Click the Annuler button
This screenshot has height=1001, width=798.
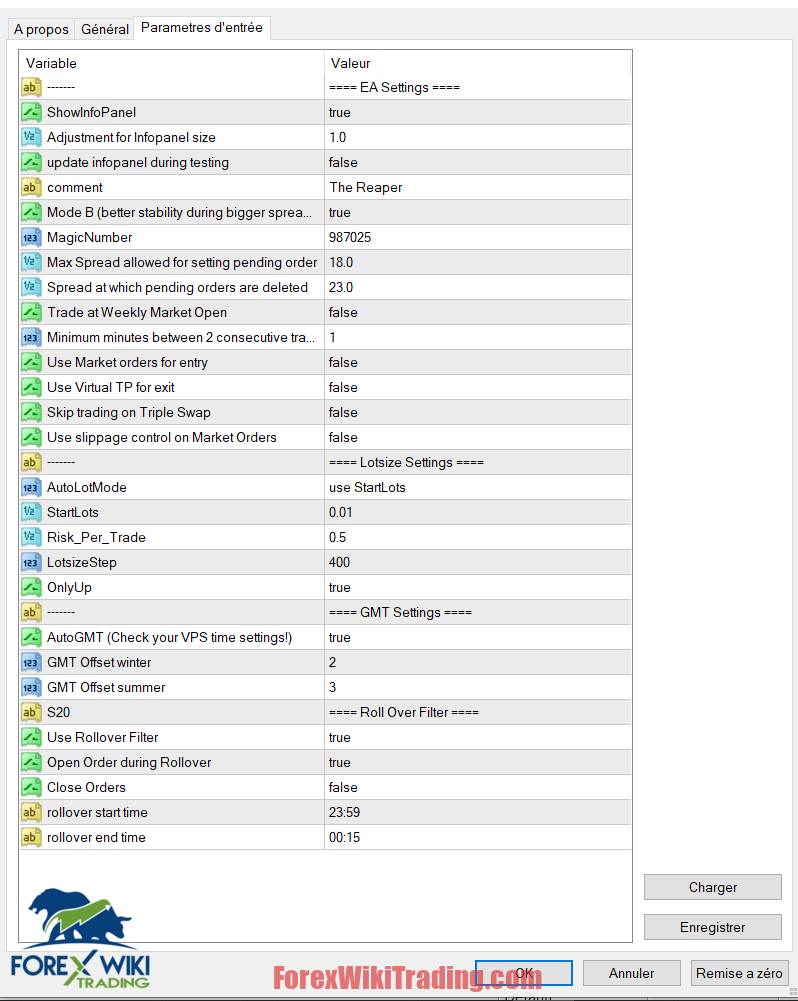(631, 973)
